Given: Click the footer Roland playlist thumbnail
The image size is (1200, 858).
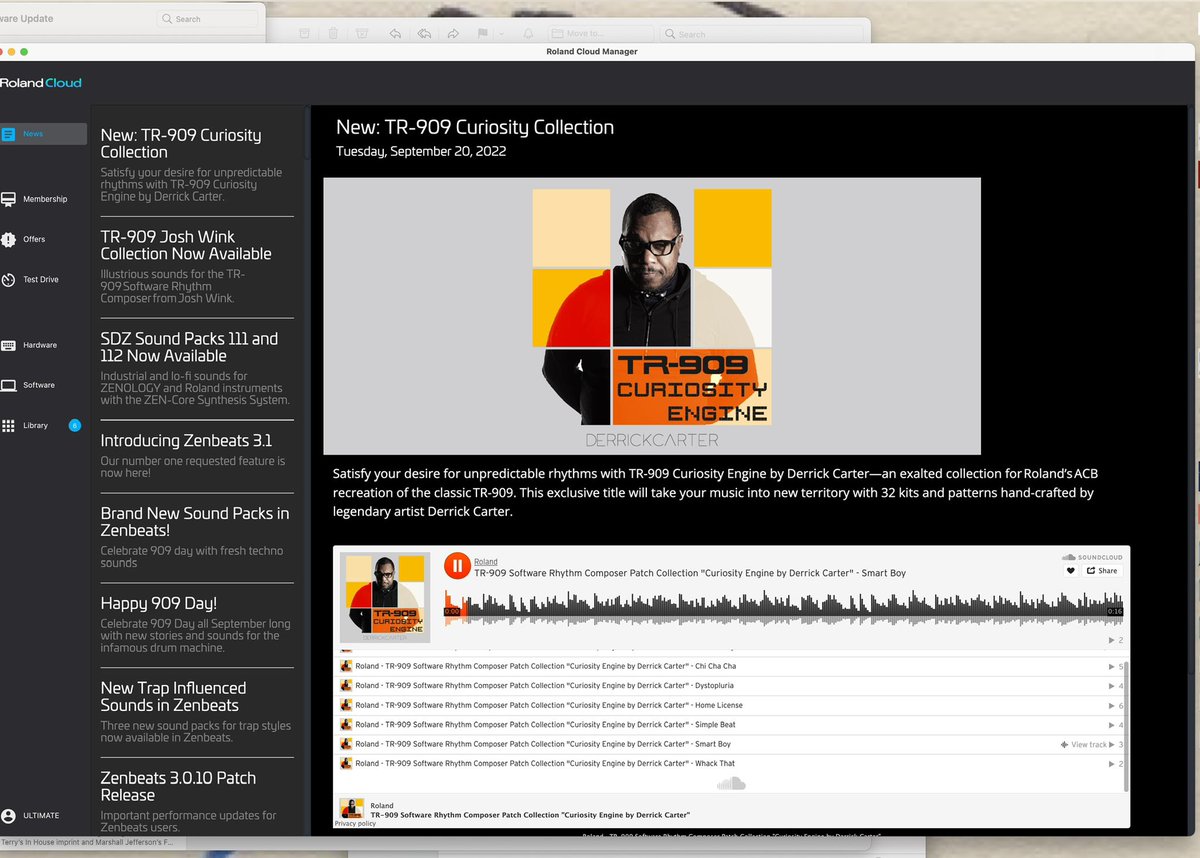Looking at the screenshot, I should point(351,808).
